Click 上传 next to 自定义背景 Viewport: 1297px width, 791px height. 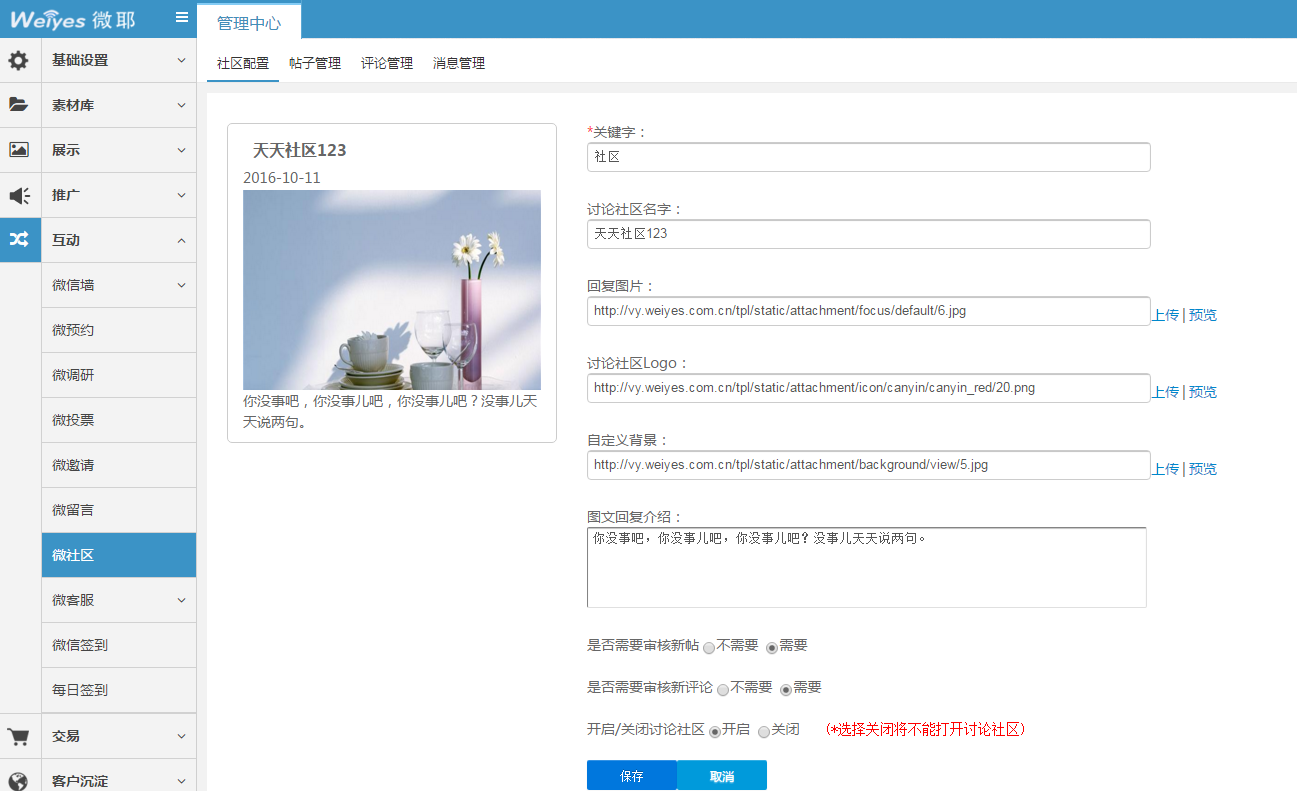pos(1166,469)
